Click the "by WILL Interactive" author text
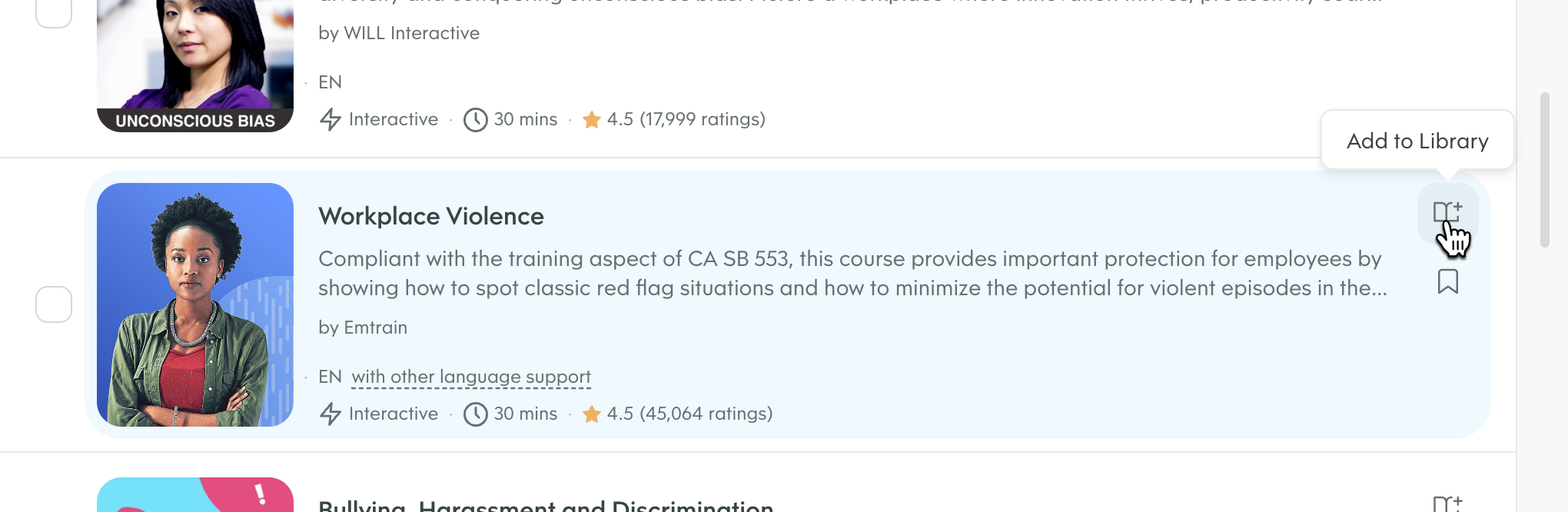This screenshot has width=1568, height=512. tap(399, 33)
